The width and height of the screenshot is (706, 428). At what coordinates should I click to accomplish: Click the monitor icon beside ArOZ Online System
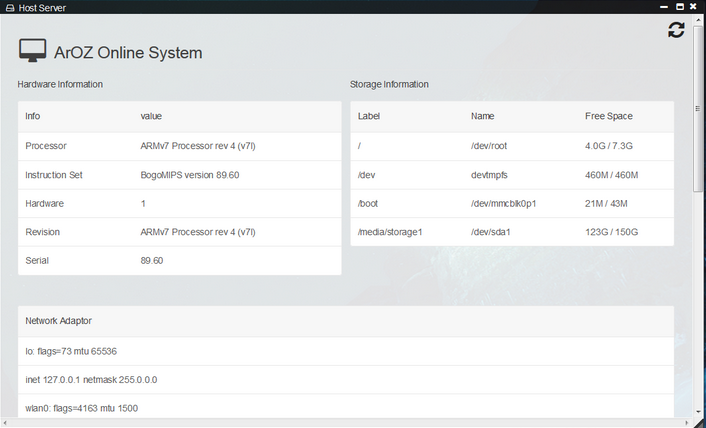[32, 52]
